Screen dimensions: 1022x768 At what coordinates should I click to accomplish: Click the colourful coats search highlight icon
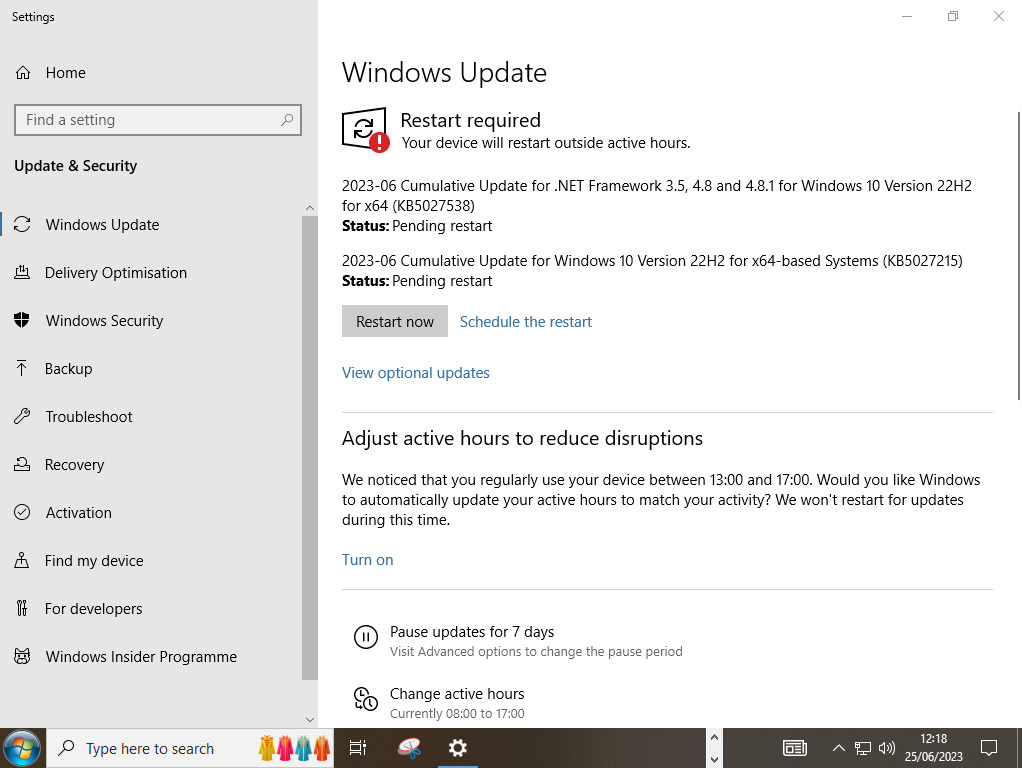(x=295, y=748)
